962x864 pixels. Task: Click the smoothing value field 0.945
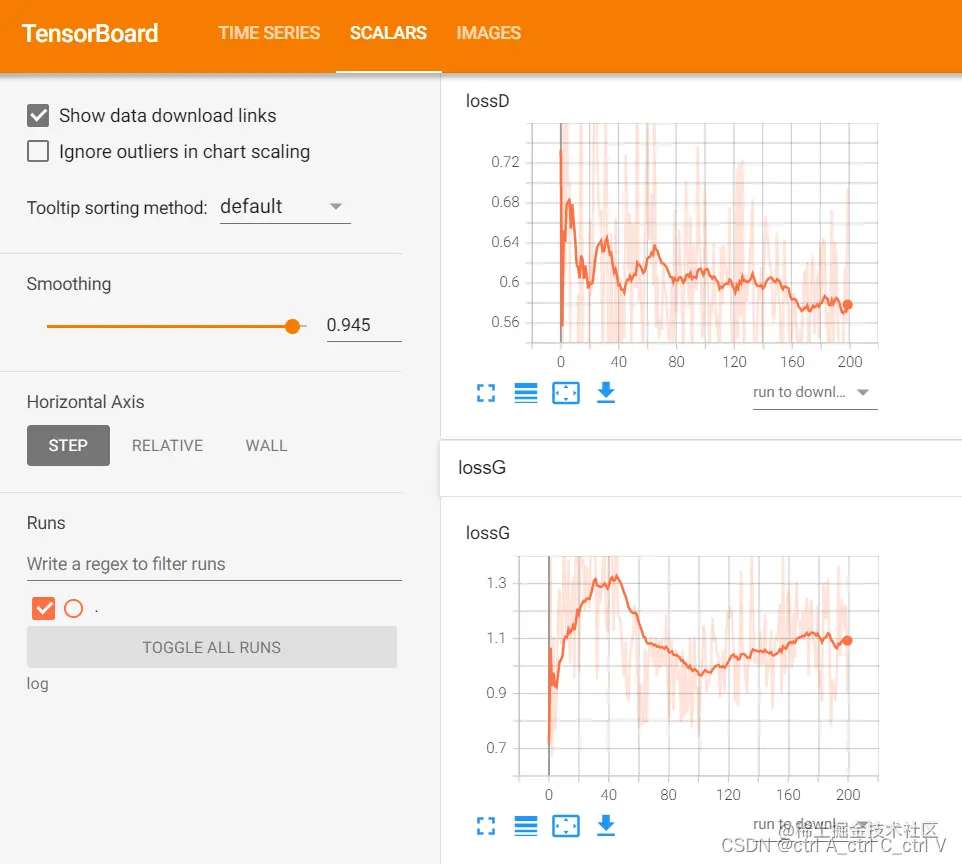pos(364,325)
